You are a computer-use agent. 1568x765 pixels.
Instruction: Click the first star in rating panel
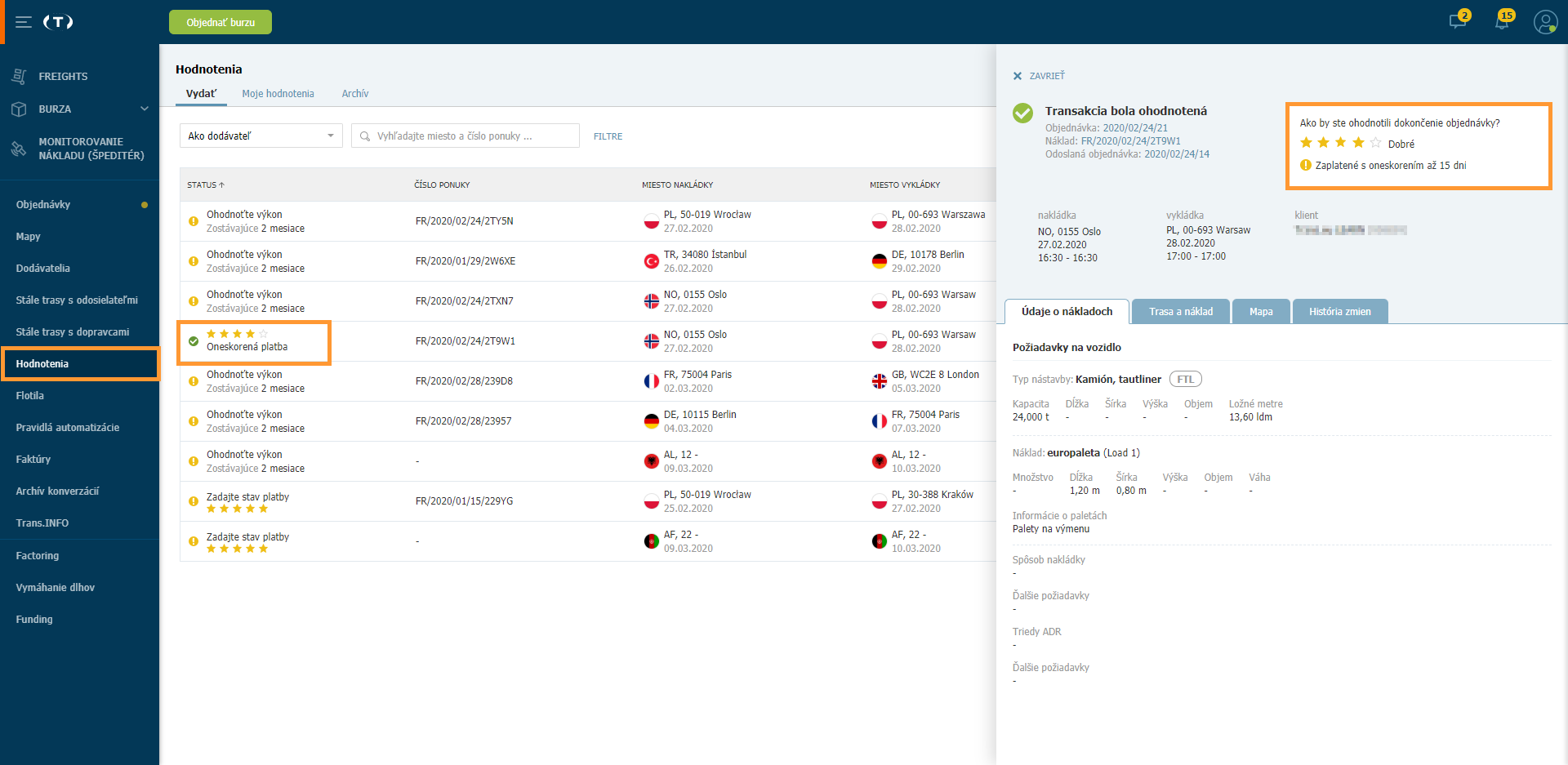point(1306,143)
